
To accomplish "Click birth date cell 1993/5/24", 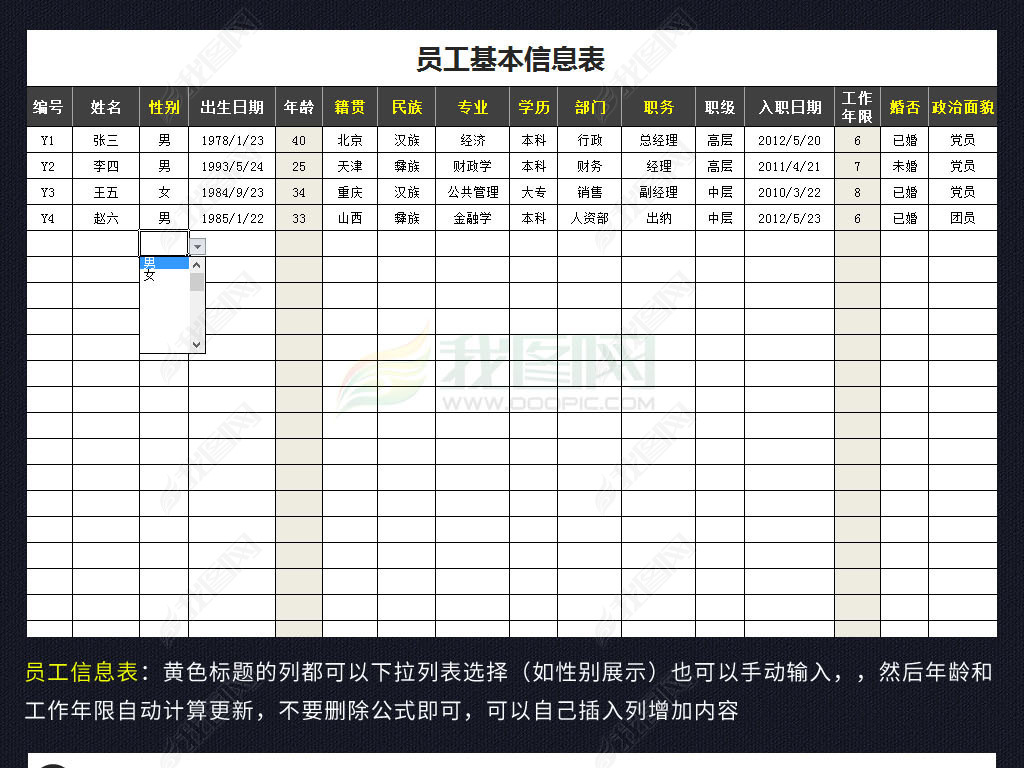I will 232,166.
